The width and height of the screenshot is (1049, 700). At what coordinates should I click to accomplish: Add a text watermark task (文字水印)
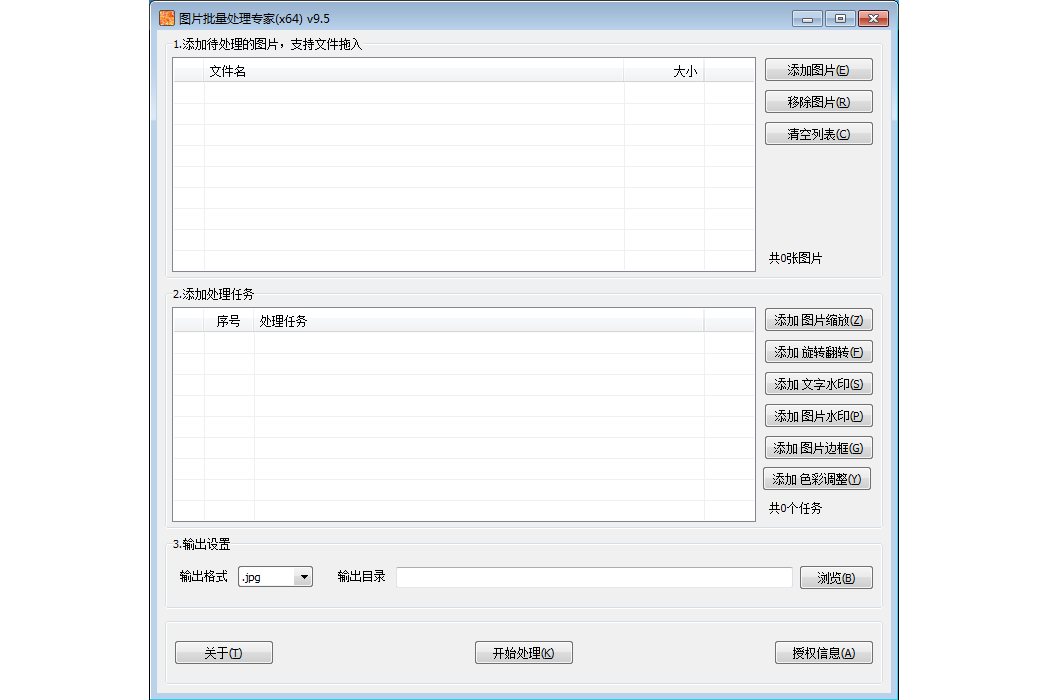[818, 384]
